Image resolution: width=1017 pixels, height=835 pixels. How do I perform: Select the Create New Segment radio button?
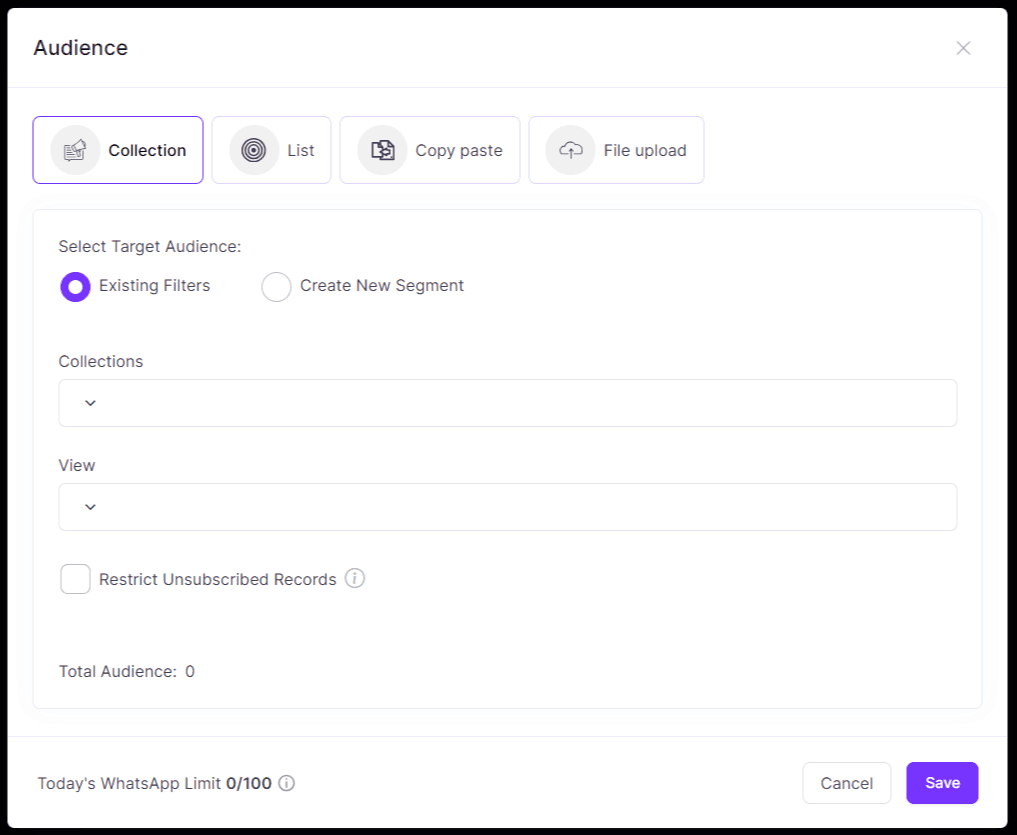click(276, 286)
